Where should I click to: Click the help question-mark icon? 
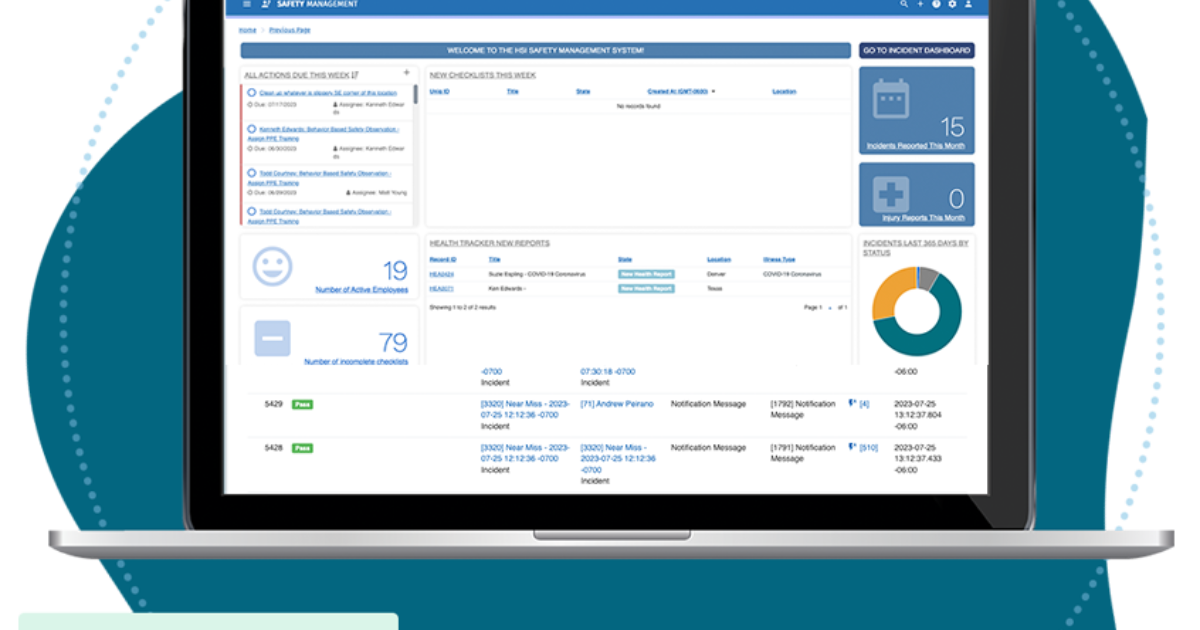tap(936, 4)
